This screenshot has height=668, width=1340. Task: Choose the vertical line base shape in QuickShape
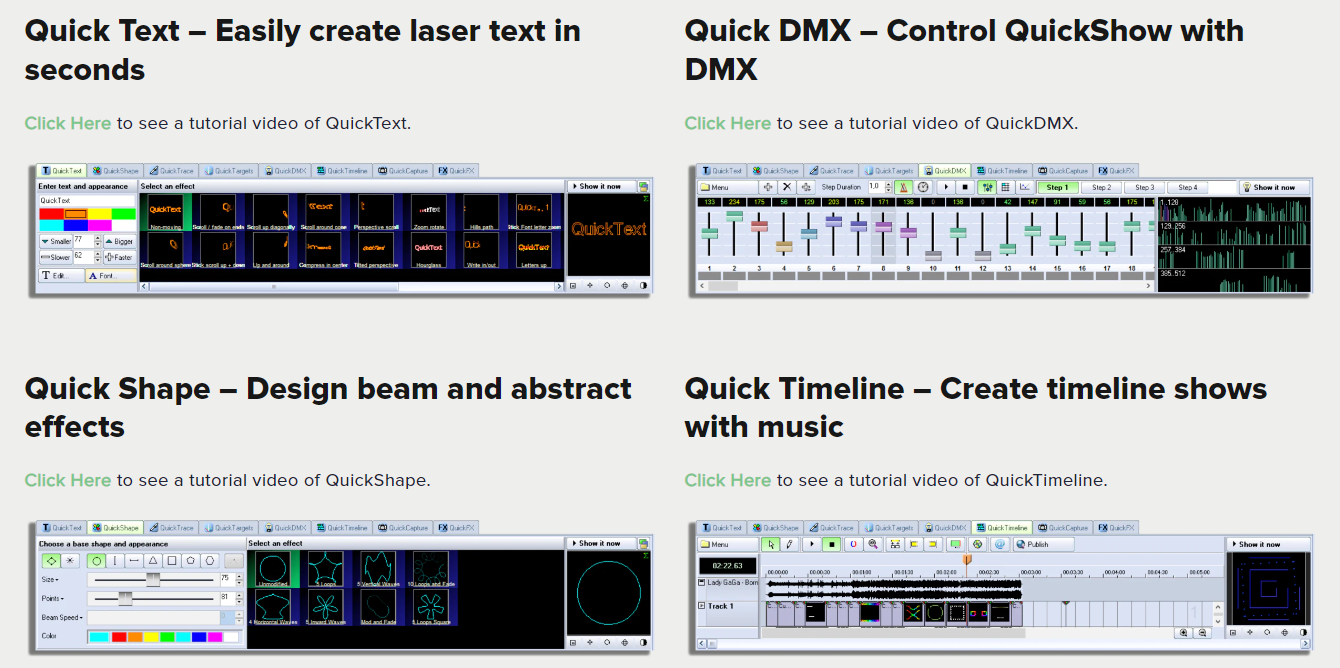click(x=116, y=561)
